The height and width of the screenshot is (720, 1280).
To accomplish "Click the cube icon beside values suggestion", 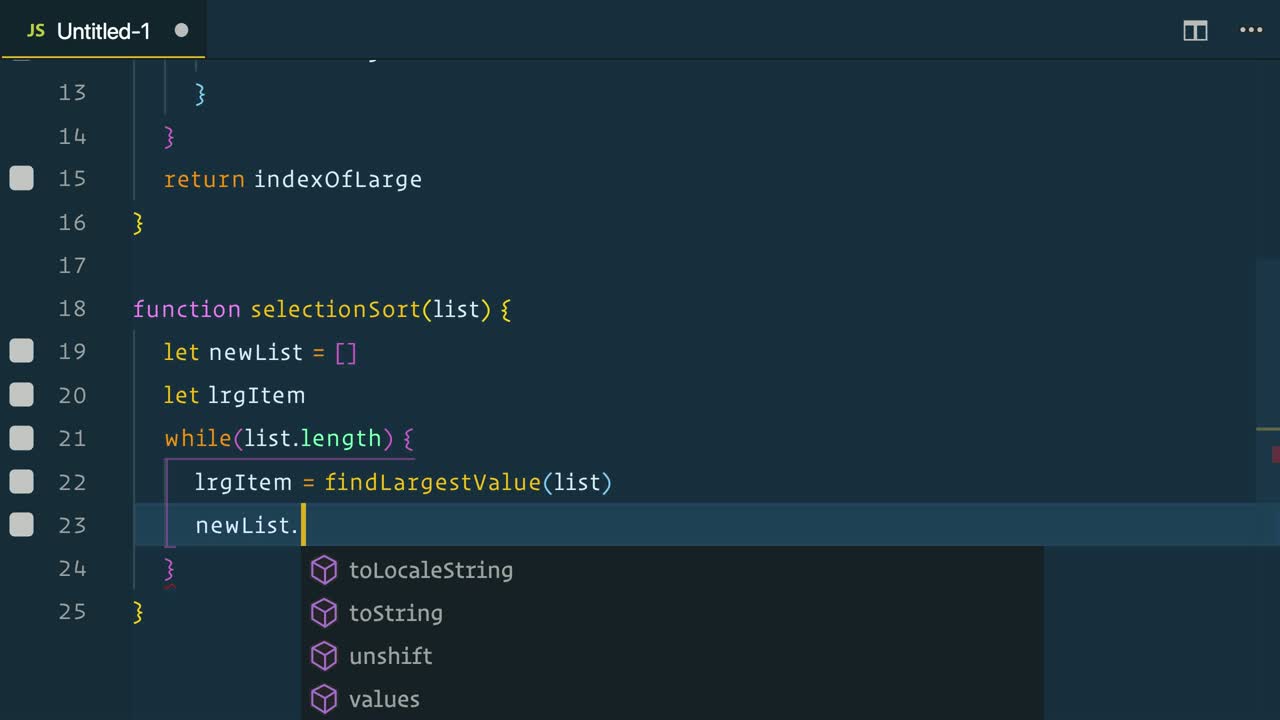I will (324, 699).
